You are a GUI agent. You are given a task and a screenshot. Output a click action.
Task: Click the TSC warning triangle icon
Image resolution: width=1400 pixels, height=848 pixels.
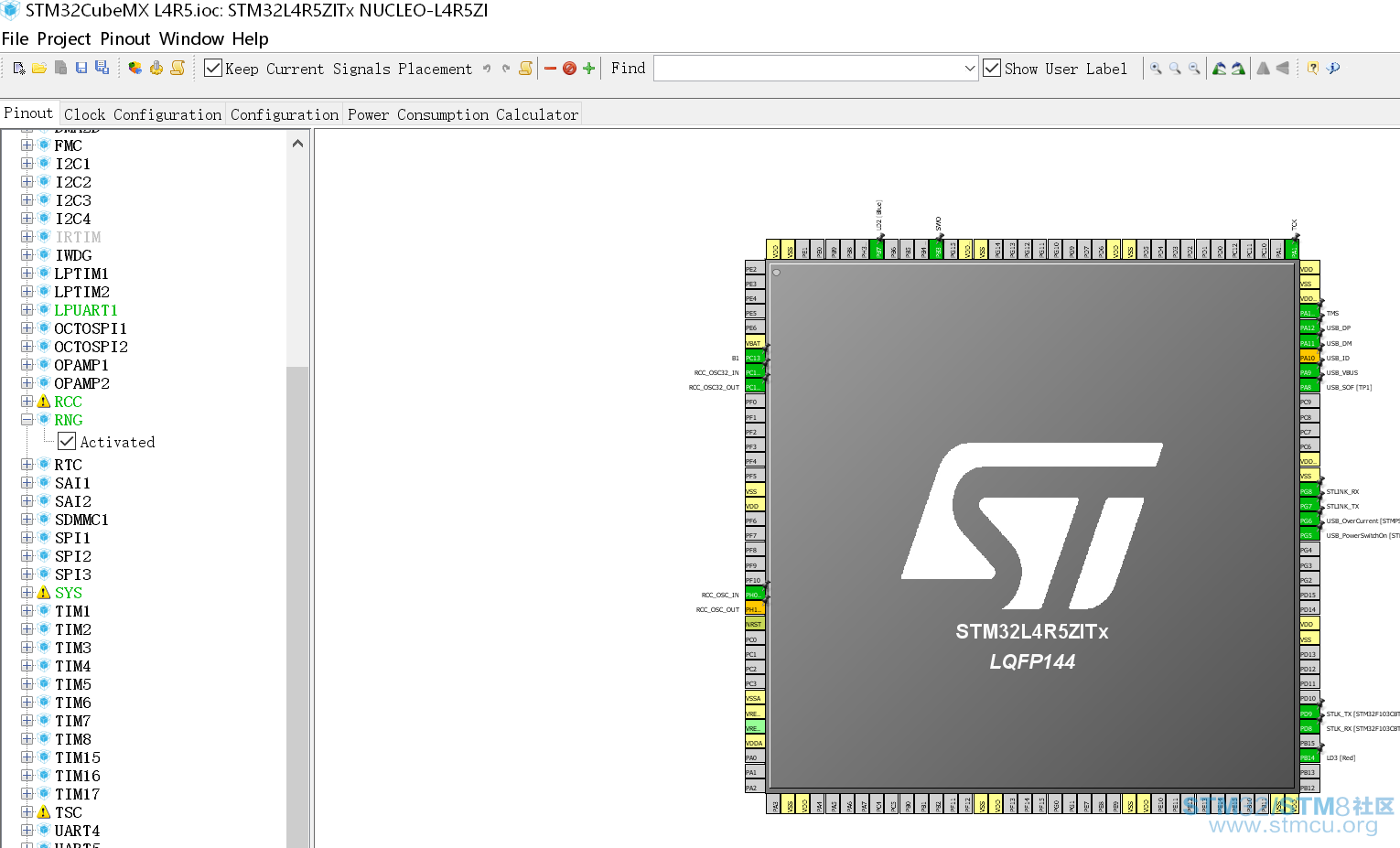coord(43,812)
